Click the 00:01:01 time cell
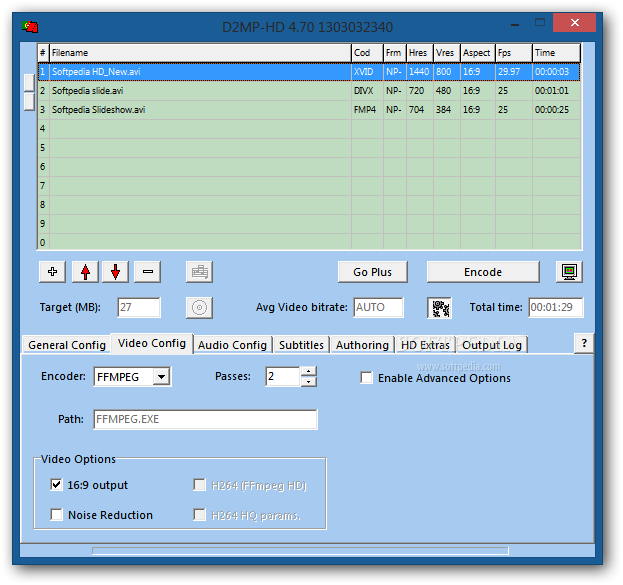The image size is (623, 585). point(556,91)
